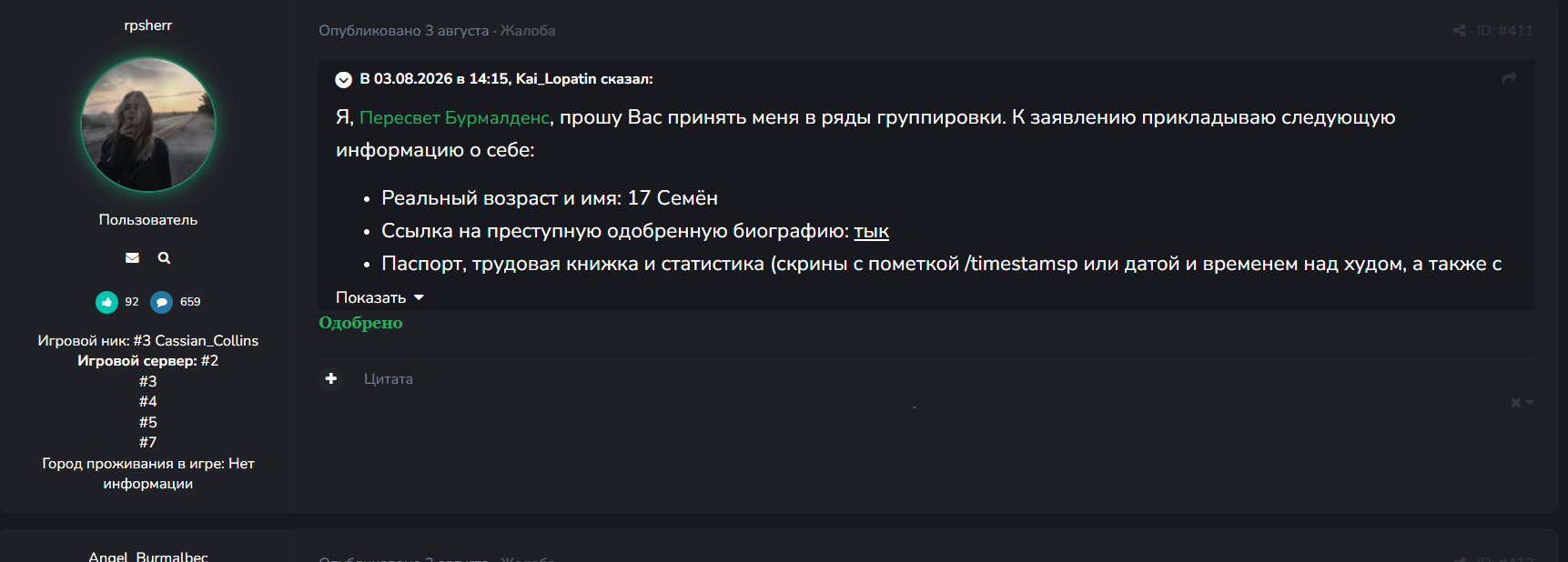This screenshot has width=1568, height=562.
Task: Open the Angel_Burmalbec profile name below
Action: pyautogui.click(x=148, y=556)
